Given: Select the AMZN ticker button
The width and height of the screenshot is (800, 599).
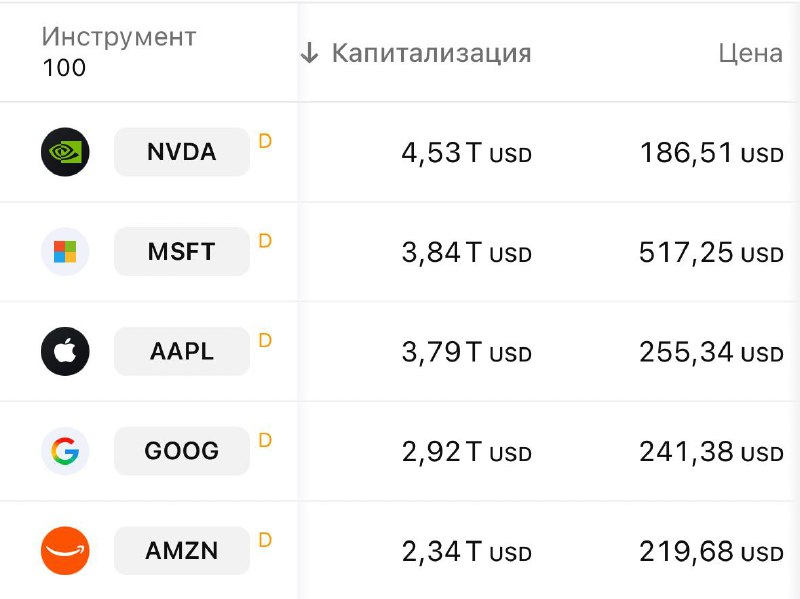Looking at the screenshot, I should pyautogui.click(x=181, y=552).
